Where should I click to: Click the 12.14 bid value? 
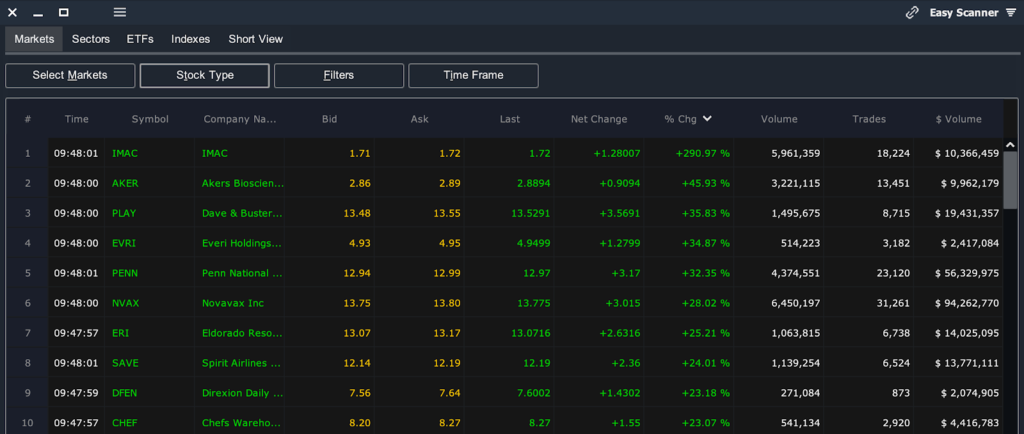click(359, 363)
